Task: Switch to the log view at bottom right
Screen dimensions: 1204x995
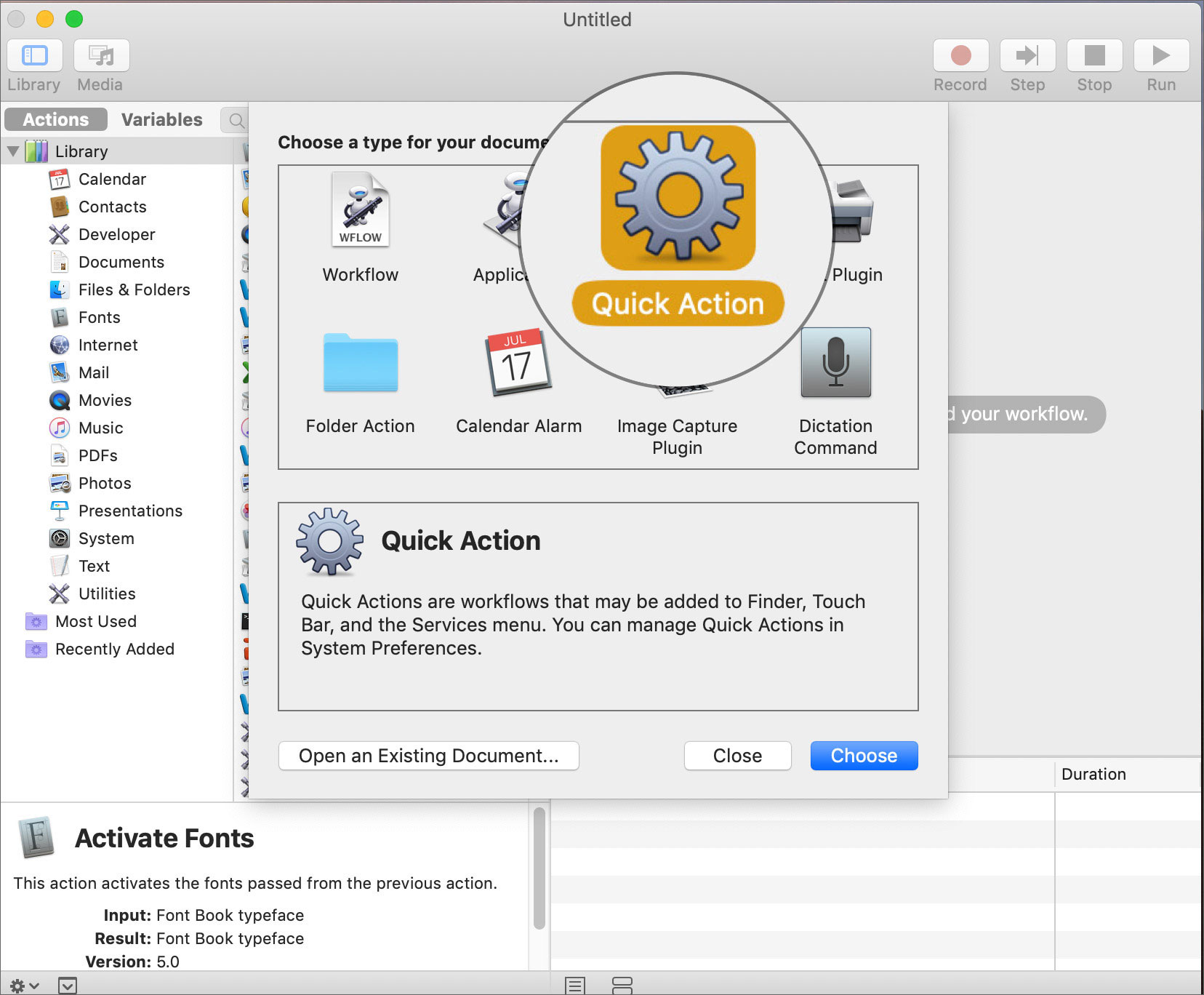Action: tap(574, 986)
